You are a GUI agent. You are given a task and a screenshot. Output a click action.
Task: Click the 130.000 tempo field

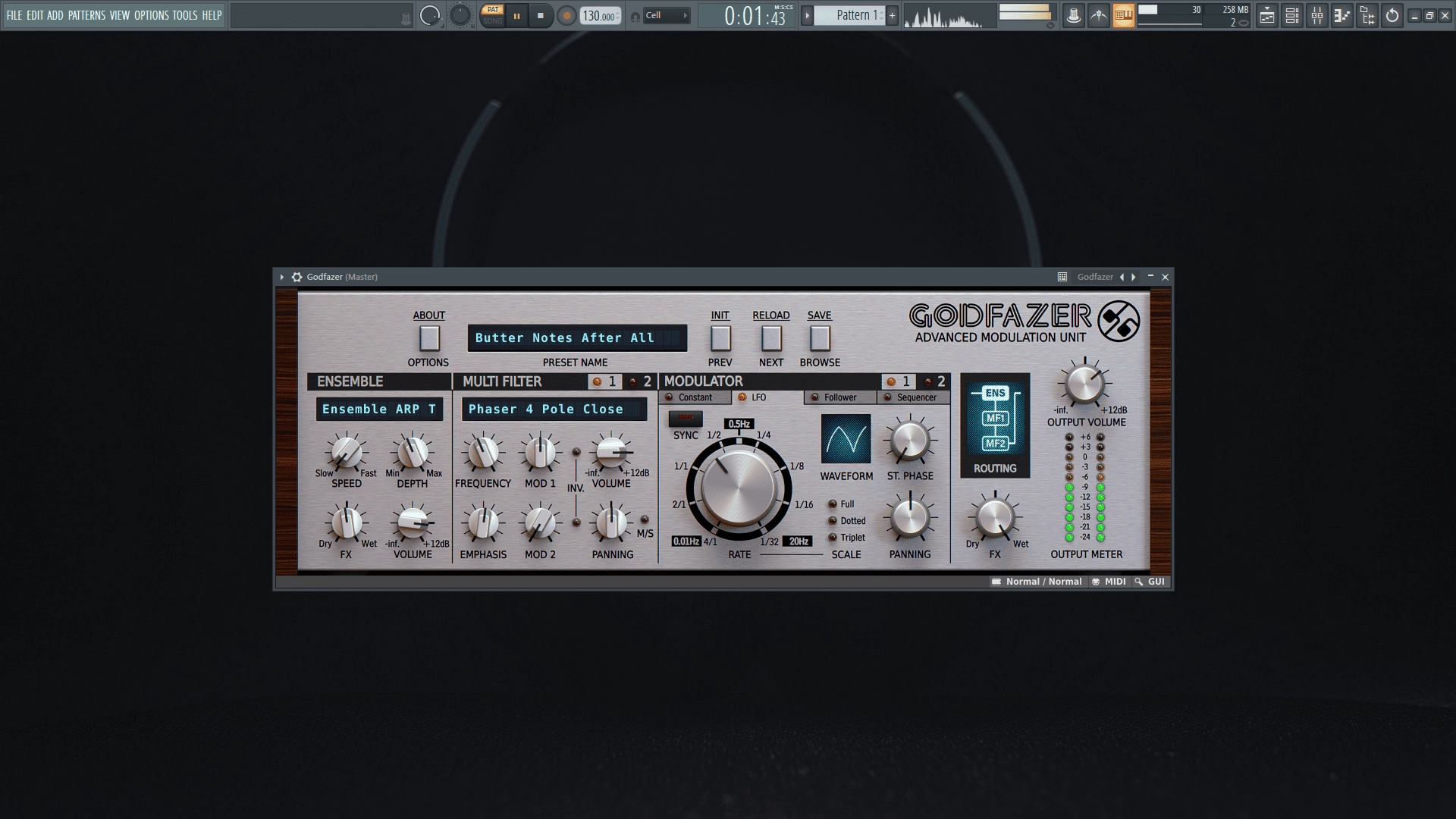600,16
